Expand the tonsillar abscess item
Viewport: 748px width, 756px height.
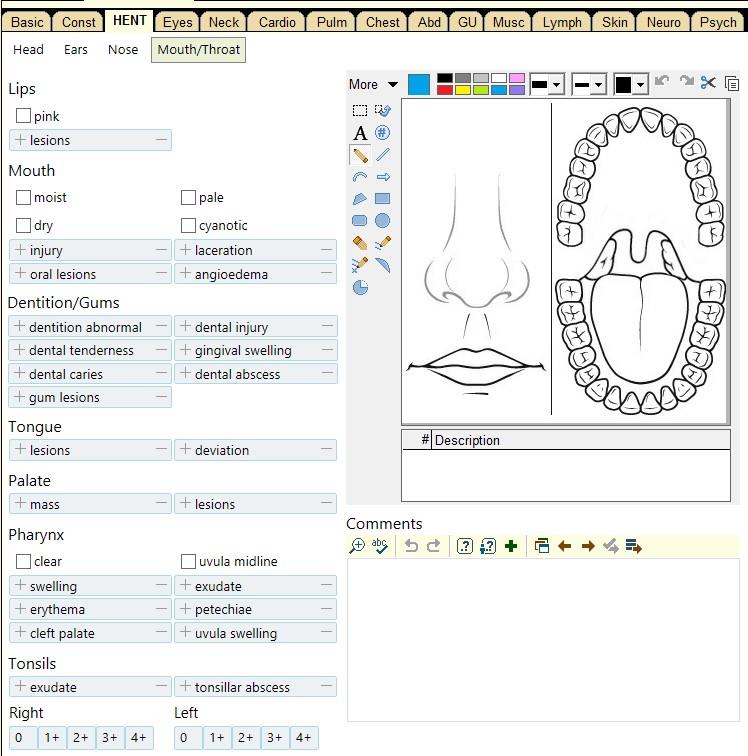coord(185,687)
